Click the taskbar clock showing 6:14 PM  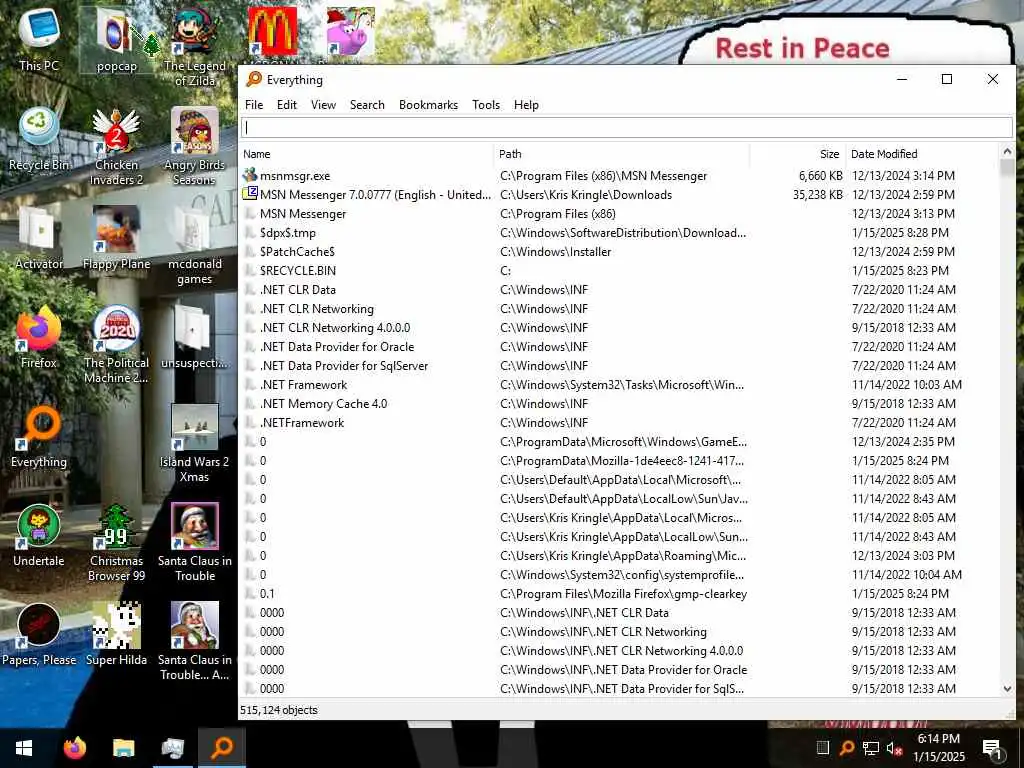pyautogui.click(x=938, y=748)
